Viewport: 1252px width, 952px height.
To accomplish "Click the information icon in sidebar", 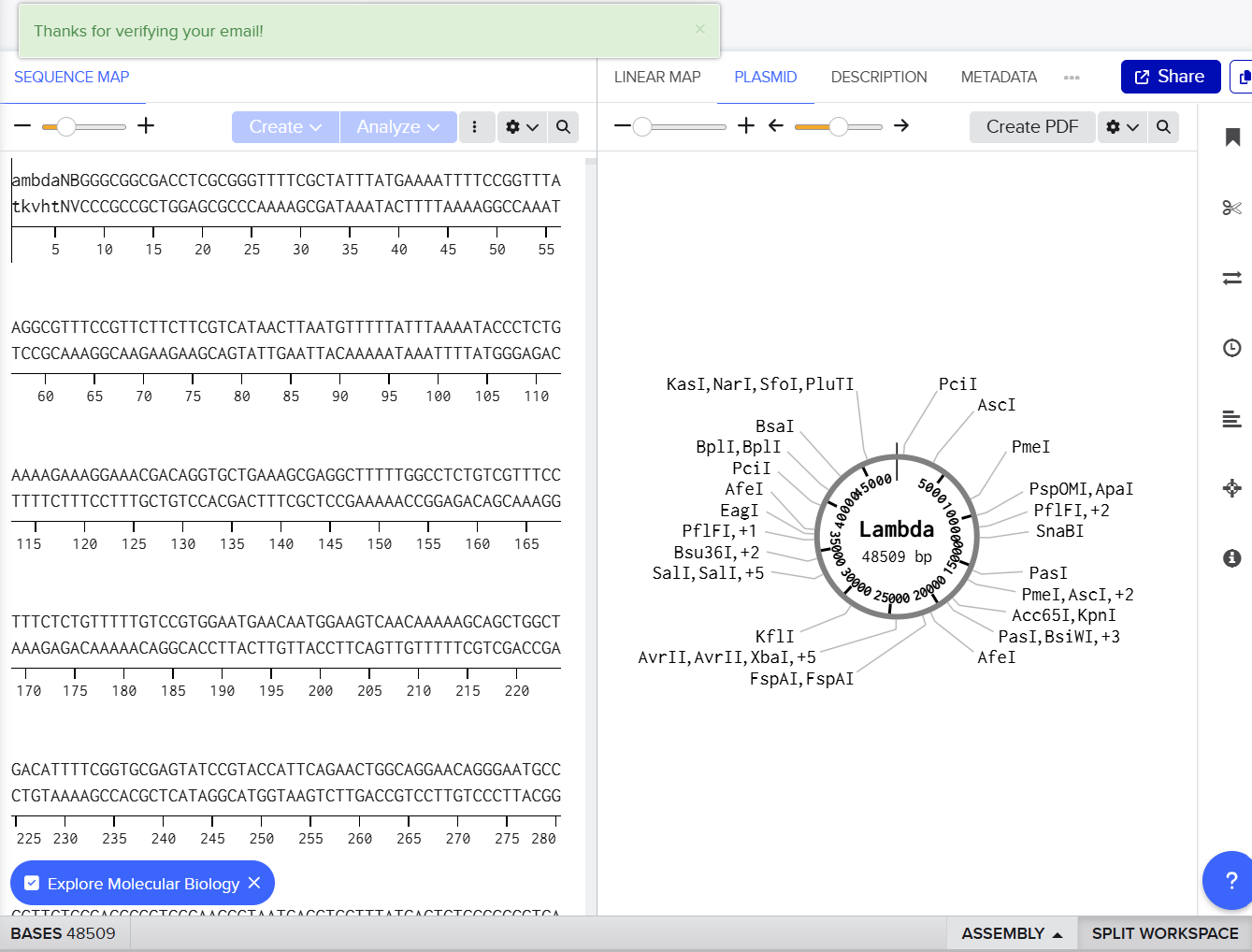I will (1232, 558).
